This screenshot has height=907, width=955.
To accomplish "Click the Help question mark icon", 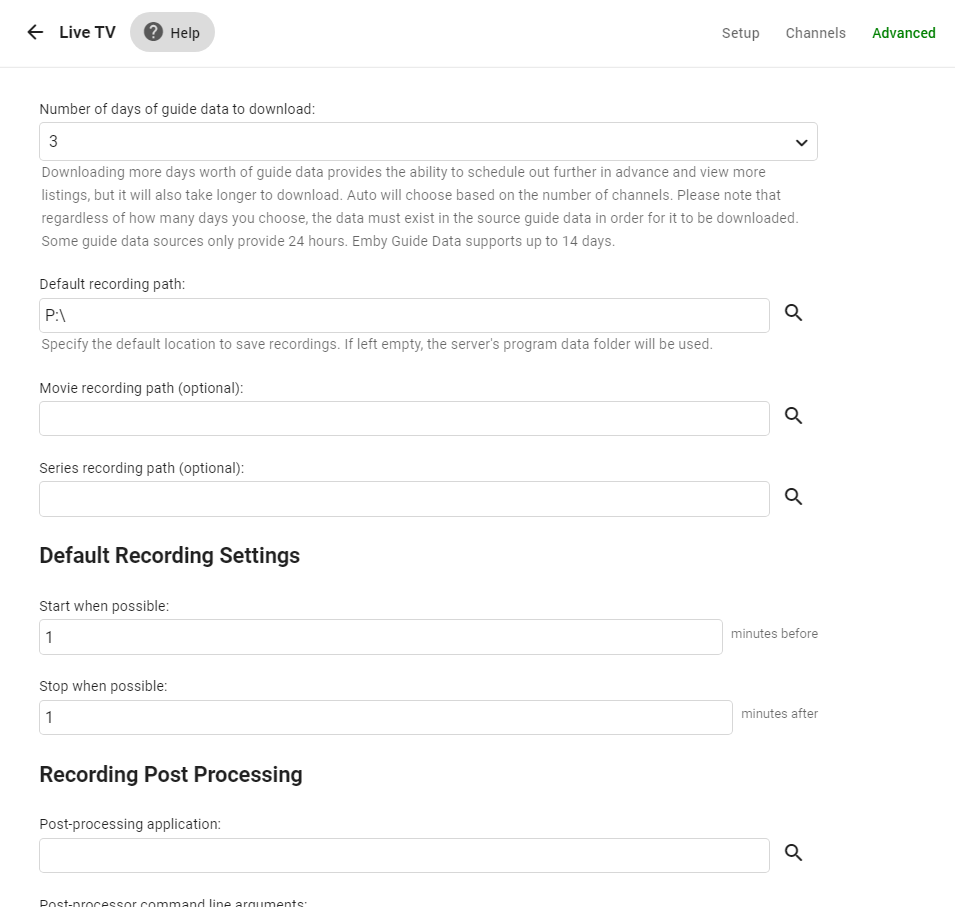I will point(153,32).
